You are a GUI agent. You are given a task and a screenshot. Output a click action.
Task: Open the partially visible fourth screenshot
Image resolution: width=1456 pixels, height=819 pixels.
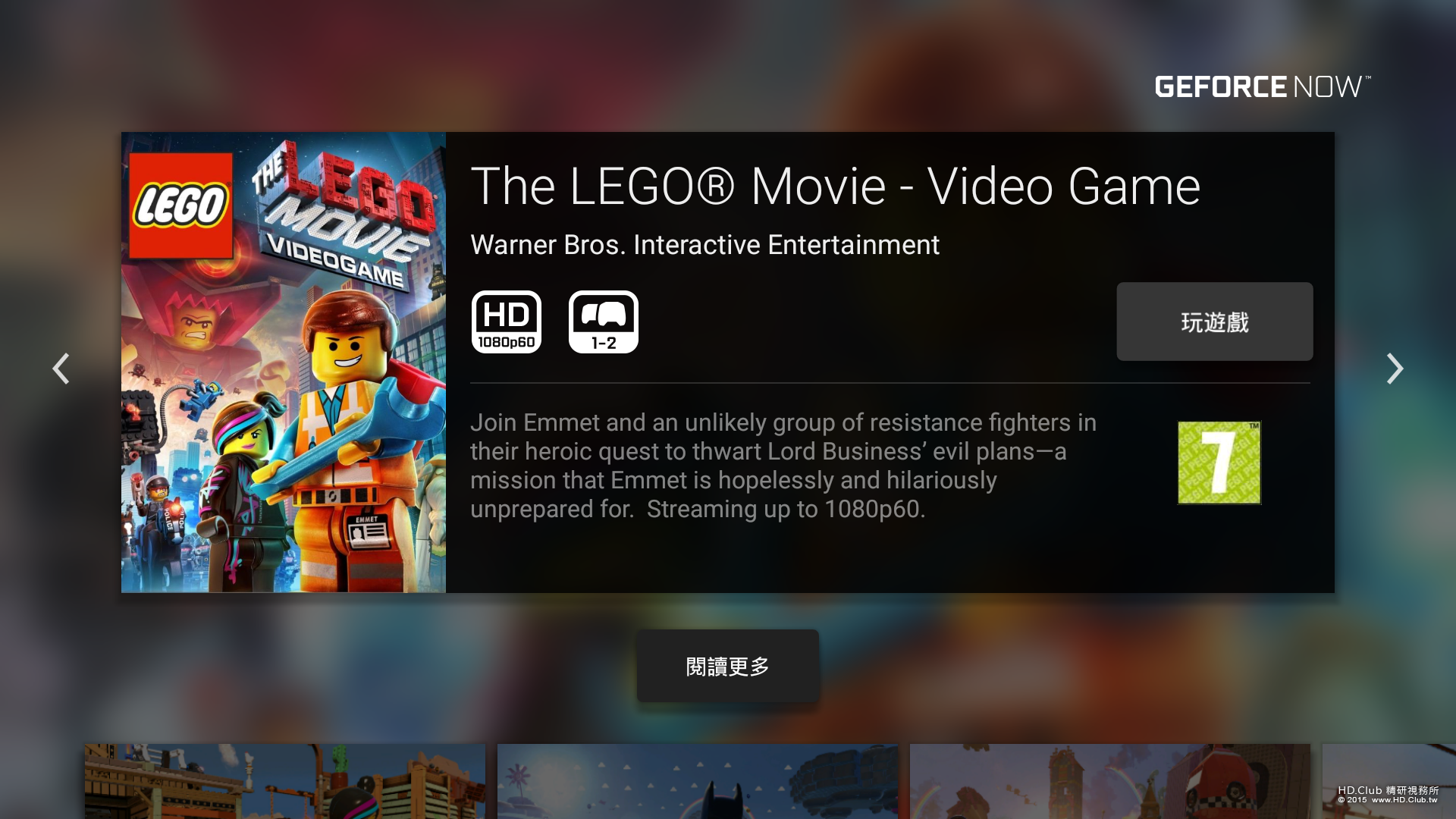pos(1389,781)
